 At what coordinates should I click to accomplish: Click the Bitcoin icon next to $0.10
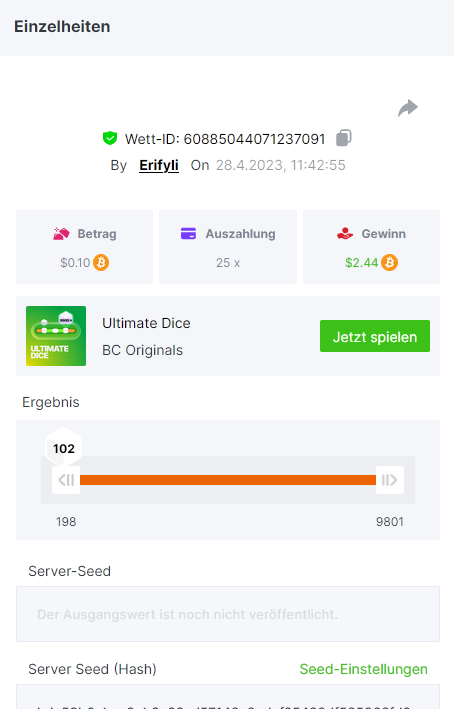click(101, 263)
